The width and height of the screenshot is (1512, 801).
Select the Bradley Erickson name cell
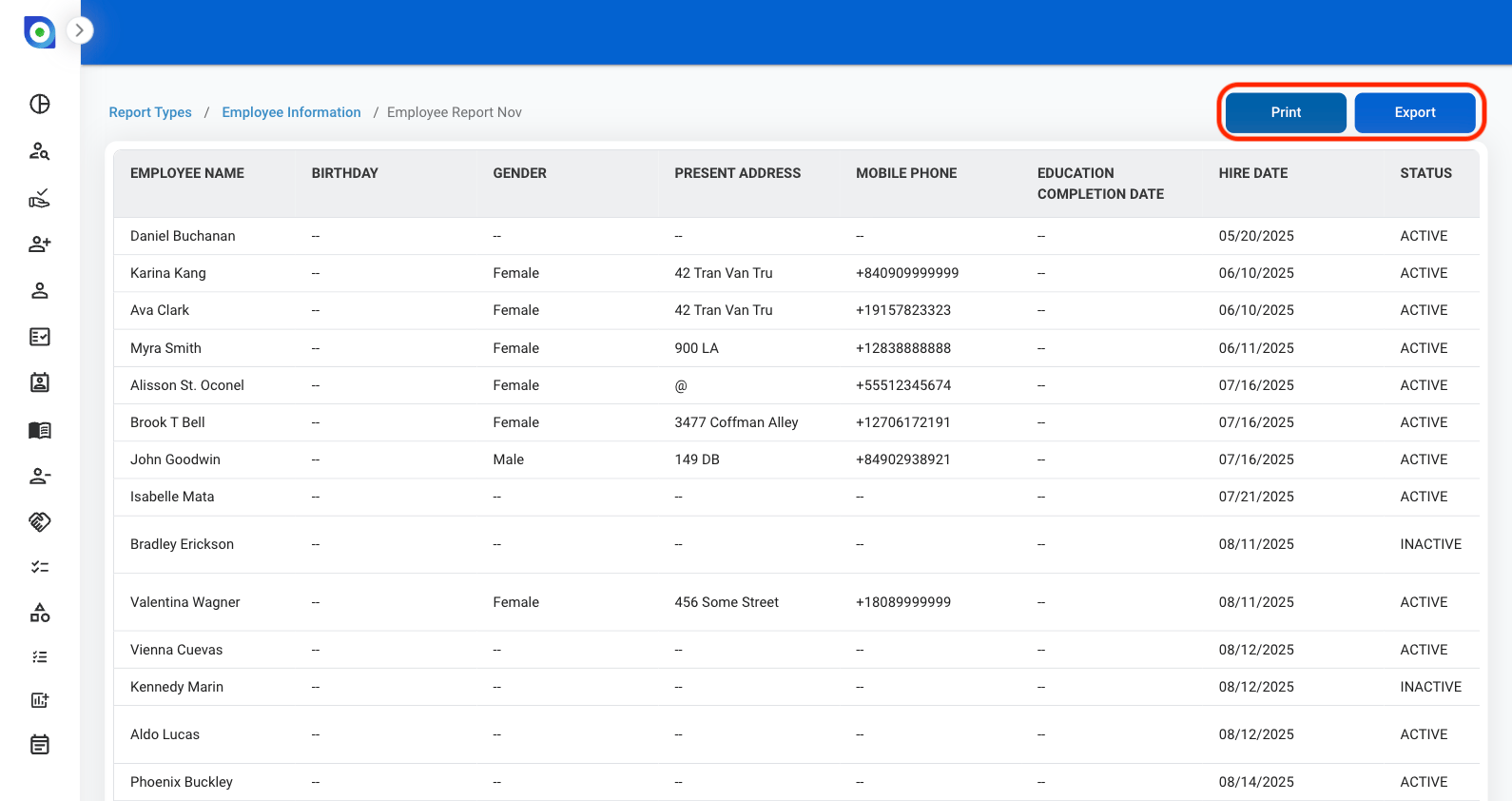(182, 544)
